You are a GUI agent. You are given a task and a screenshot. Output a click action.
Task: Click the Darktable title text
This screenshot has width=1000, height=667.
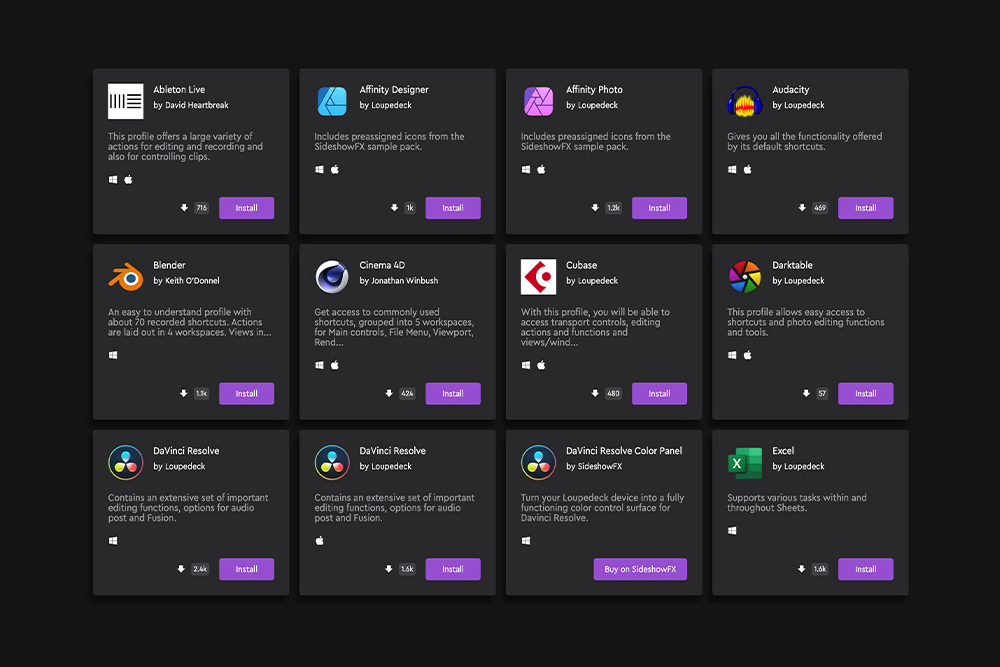click(x=792, y=265)
